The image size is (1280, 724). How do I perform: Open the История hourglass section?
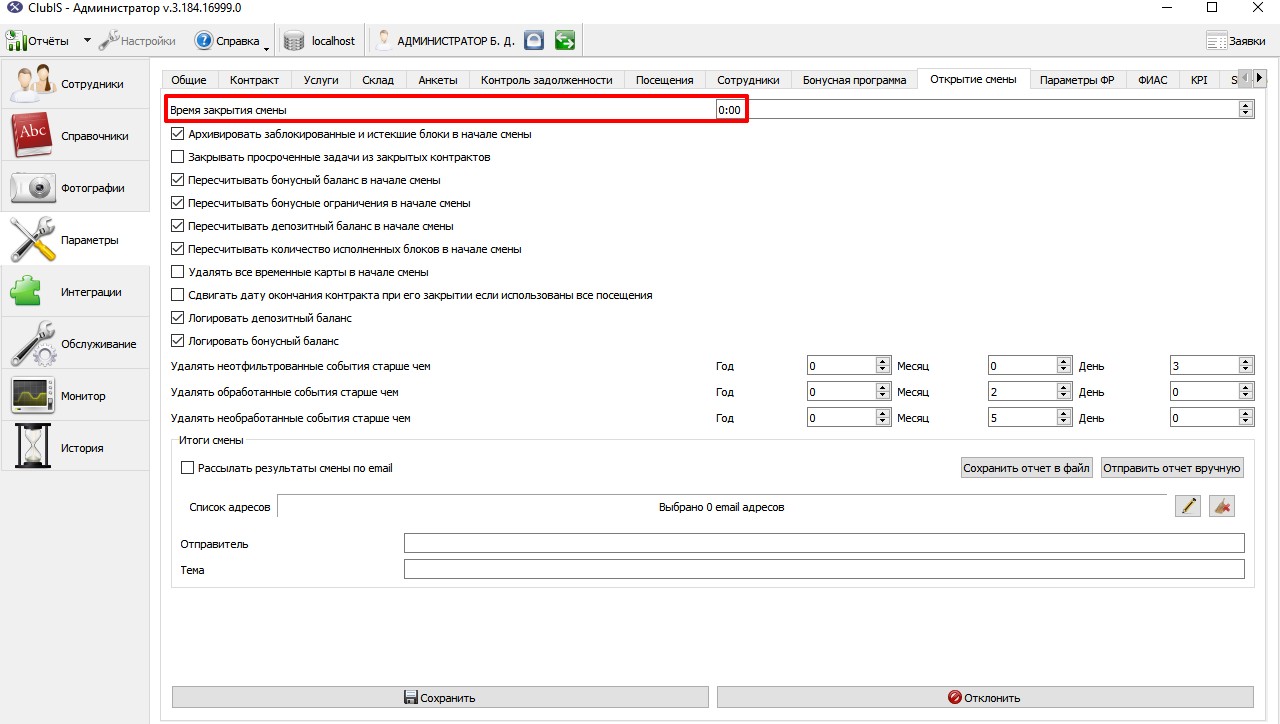point(75,448)
